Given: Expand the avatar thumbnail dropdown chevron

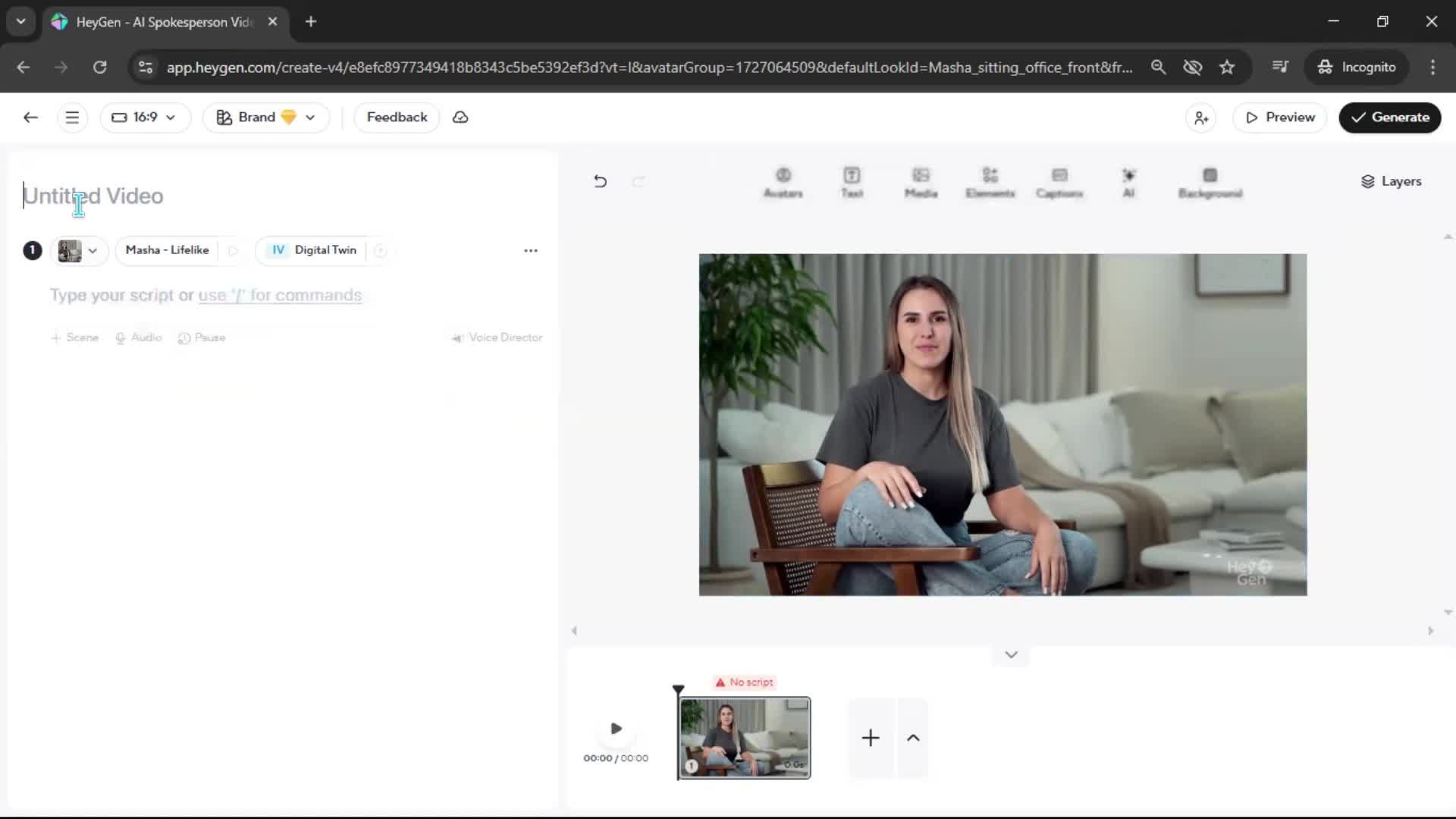Looking at the screenshot, I should [93, 250].
